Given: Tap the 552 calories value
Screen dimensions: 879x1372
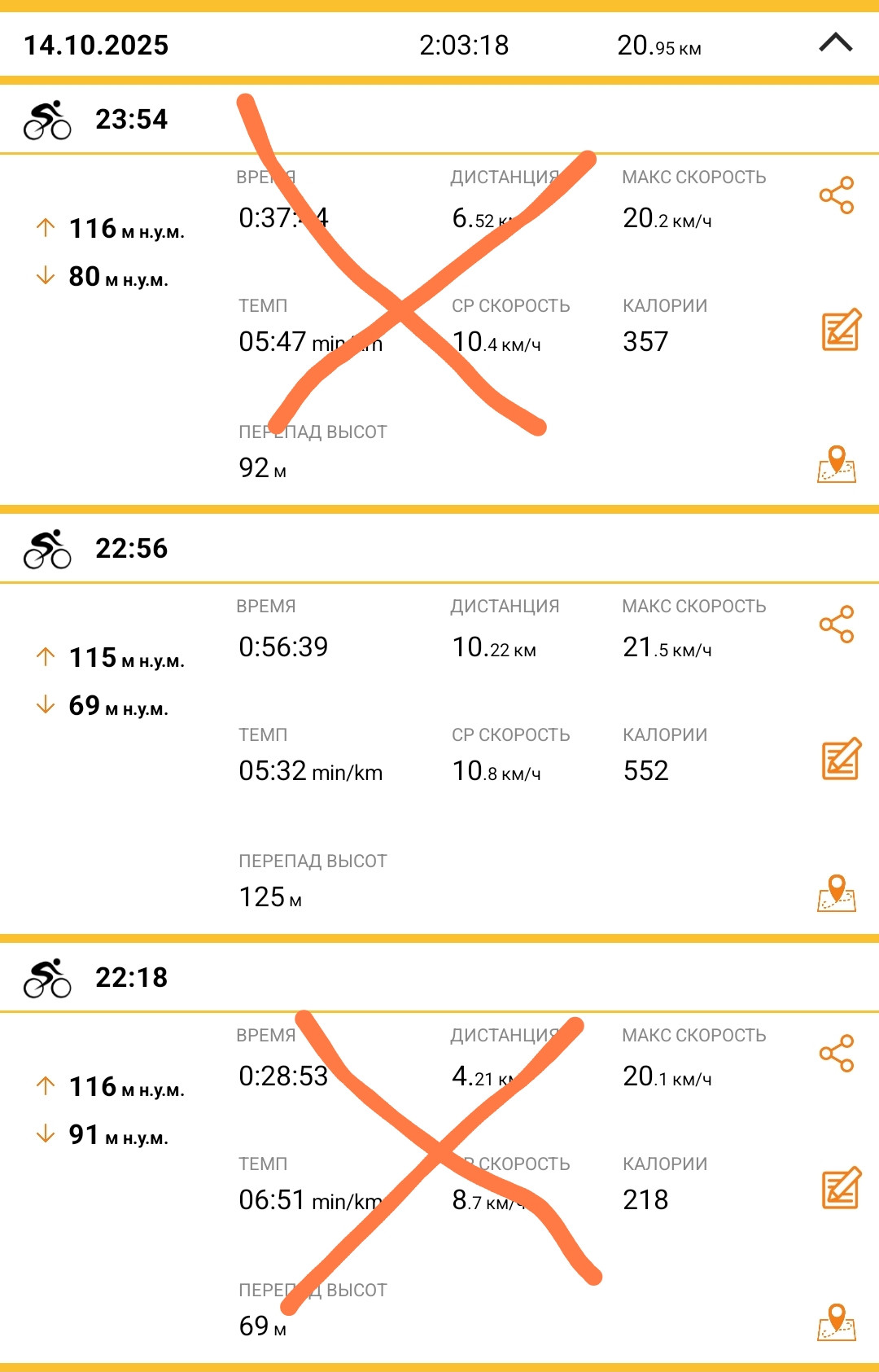Looking at the screenshot, I should 645,770.
